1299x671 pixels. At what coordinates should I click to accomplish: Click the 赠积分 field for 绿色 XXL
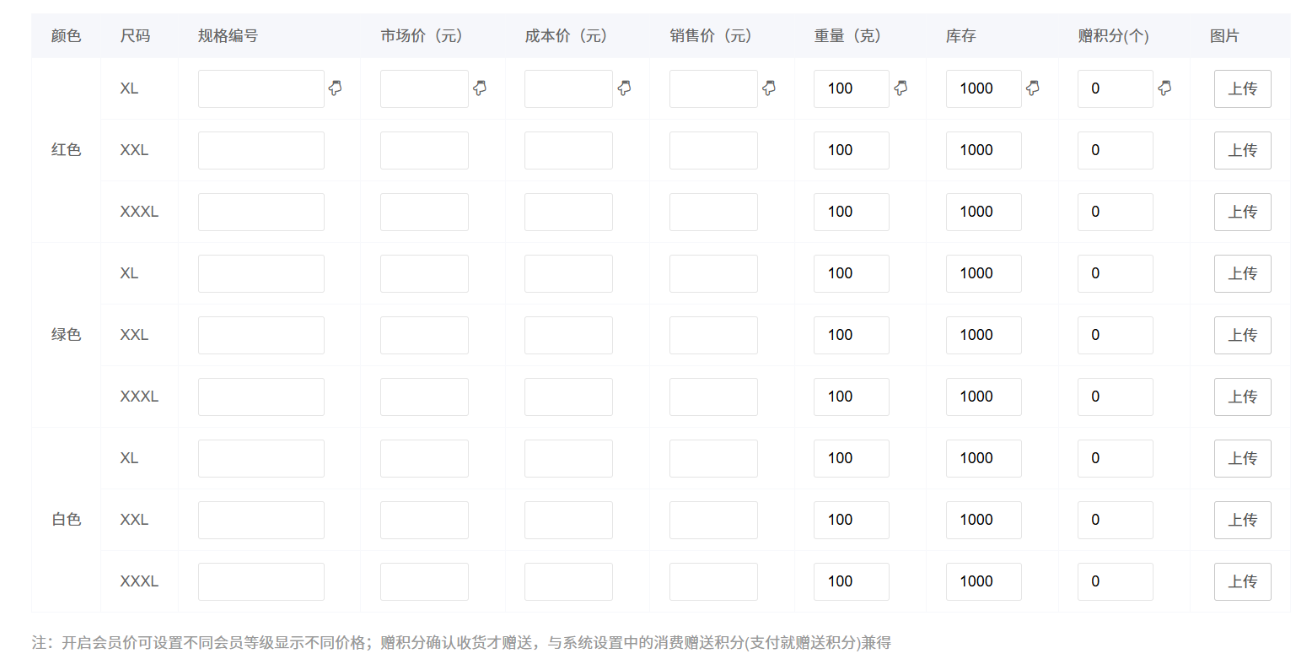(1115, 335)
